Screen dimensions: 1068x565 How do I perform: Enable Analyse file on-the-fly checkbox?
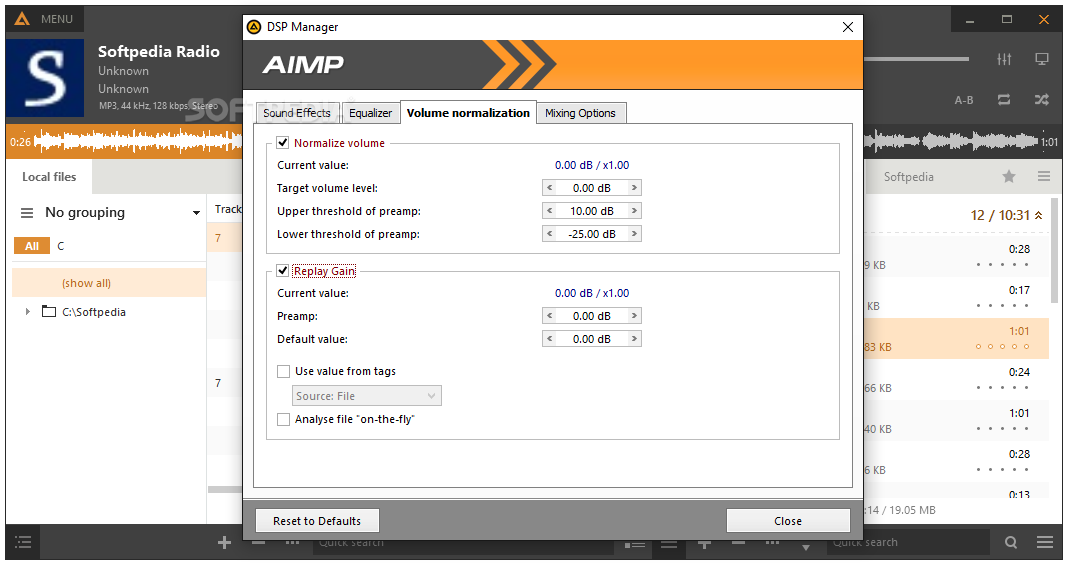(283, 419)
